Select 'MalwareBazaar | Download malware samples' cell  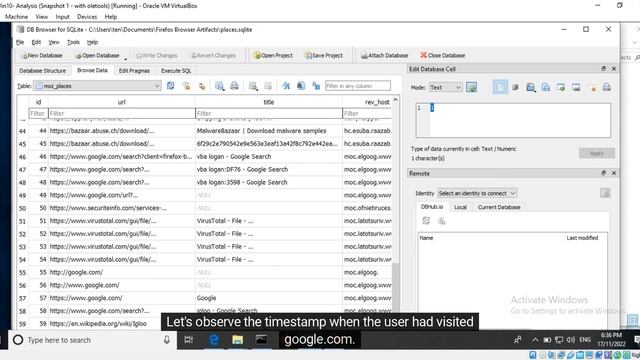tap(269, 131)
